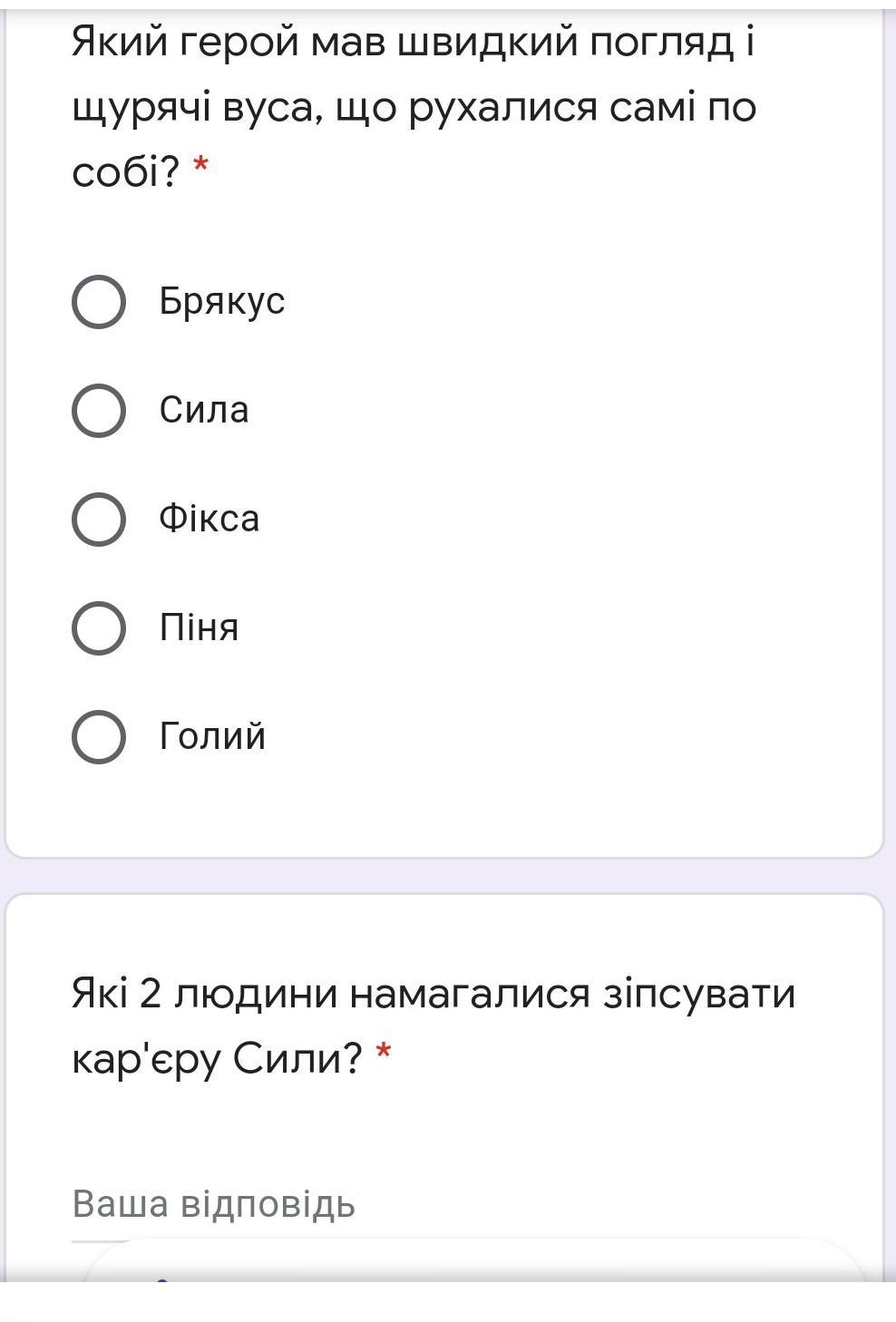
Task: Click the Голий answer label
Action: 213,736
